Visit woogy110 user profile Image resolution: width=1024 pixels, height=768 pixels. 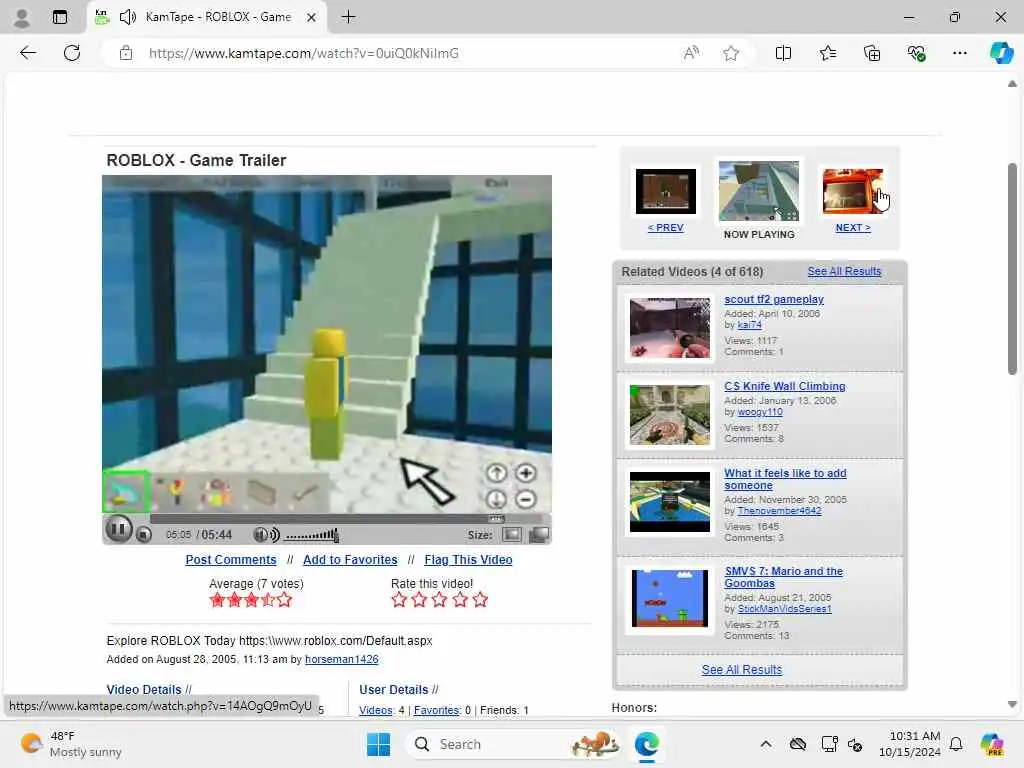click(760, 412)
